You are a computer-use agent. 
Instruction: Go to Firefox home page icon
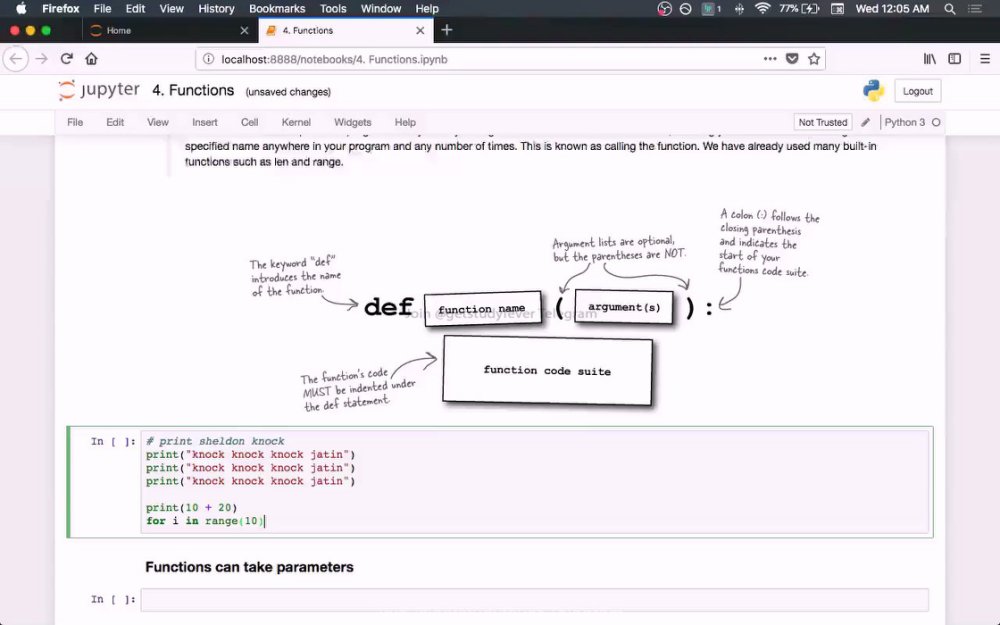[91, 59]
